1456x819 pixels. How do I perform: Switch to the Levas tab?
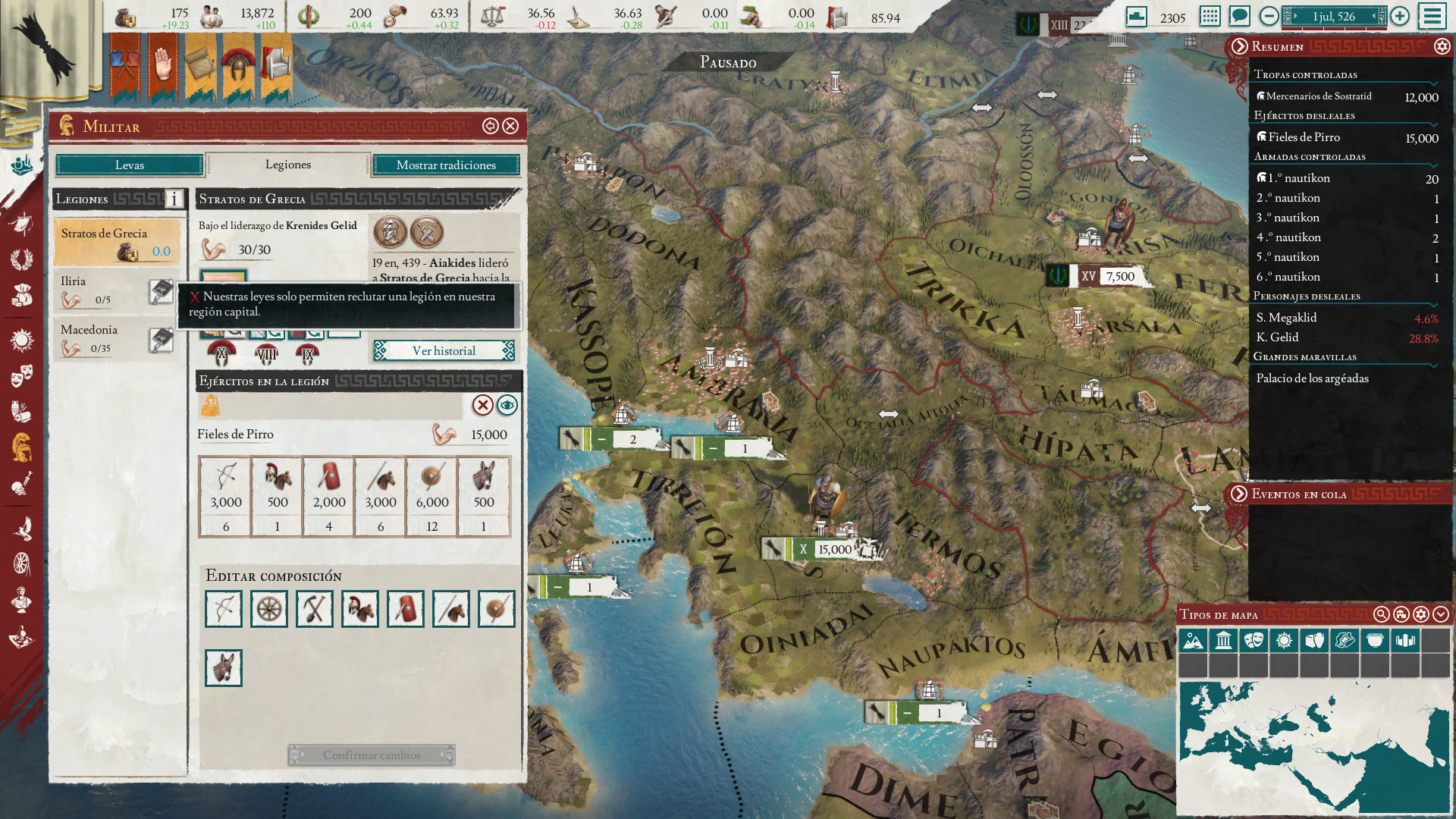point(130,165)
